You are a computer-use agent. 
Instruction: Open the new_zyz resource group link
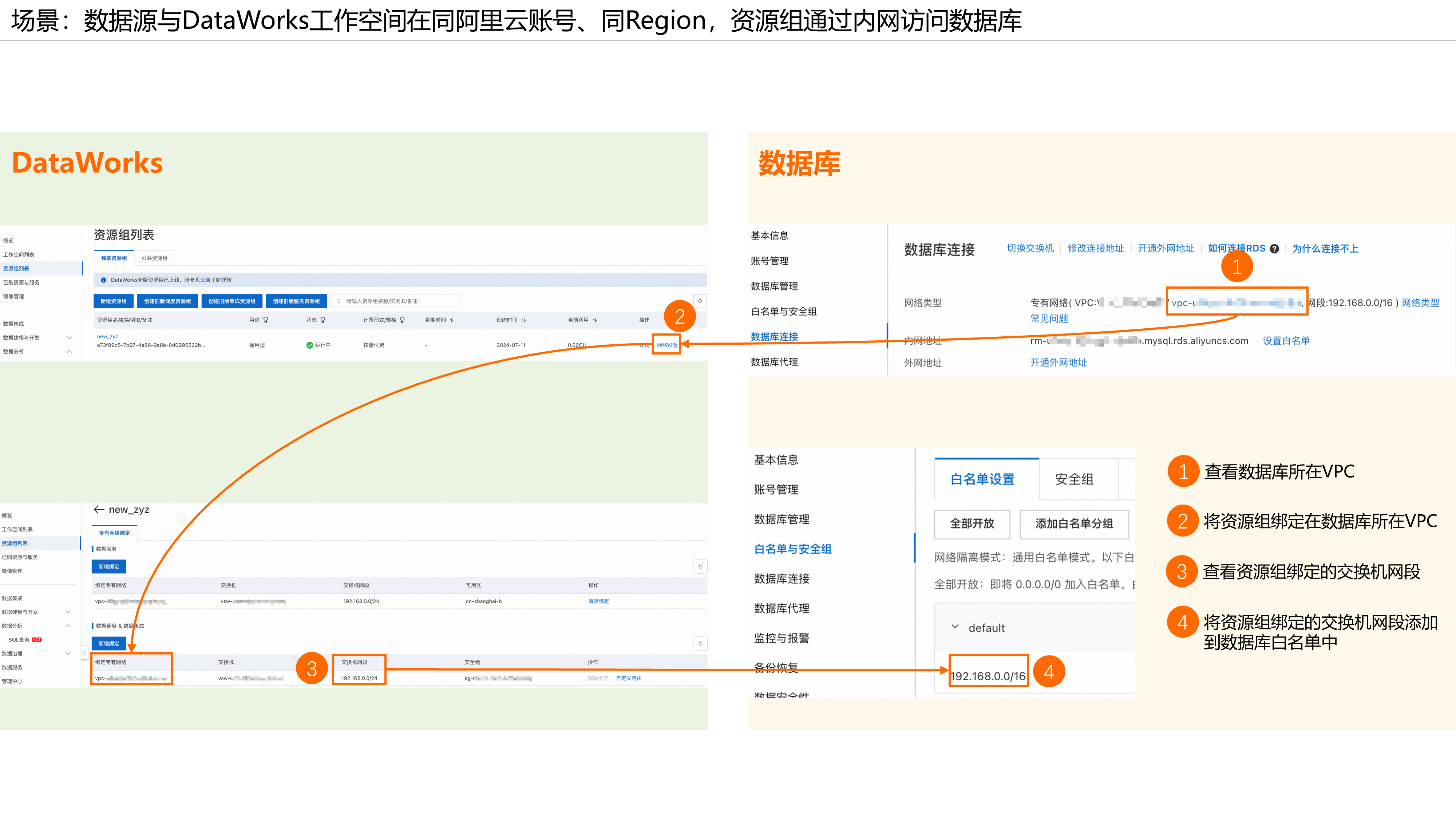[x=107, y=336]
